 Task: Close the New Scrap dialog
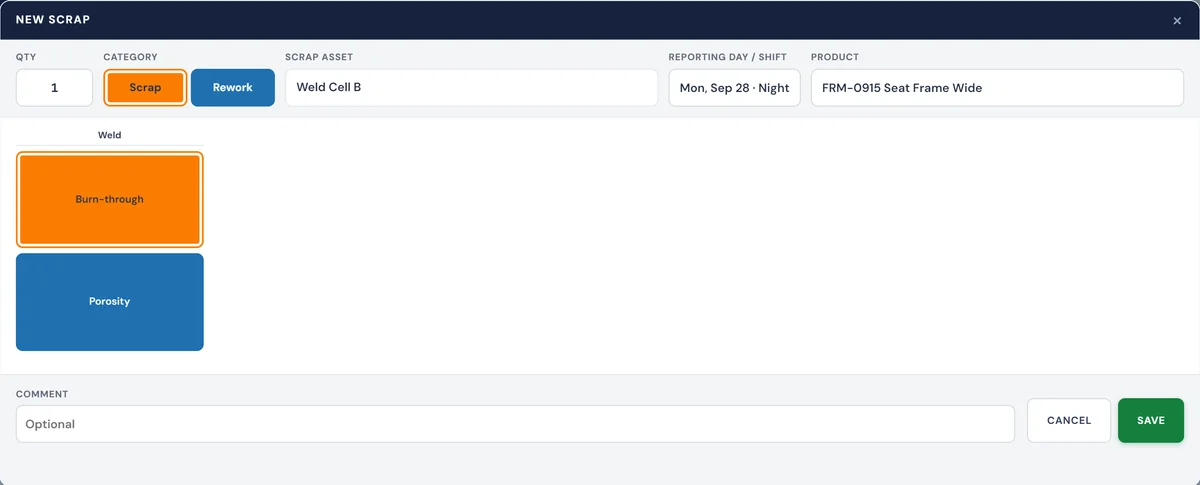pos(1177,20)
